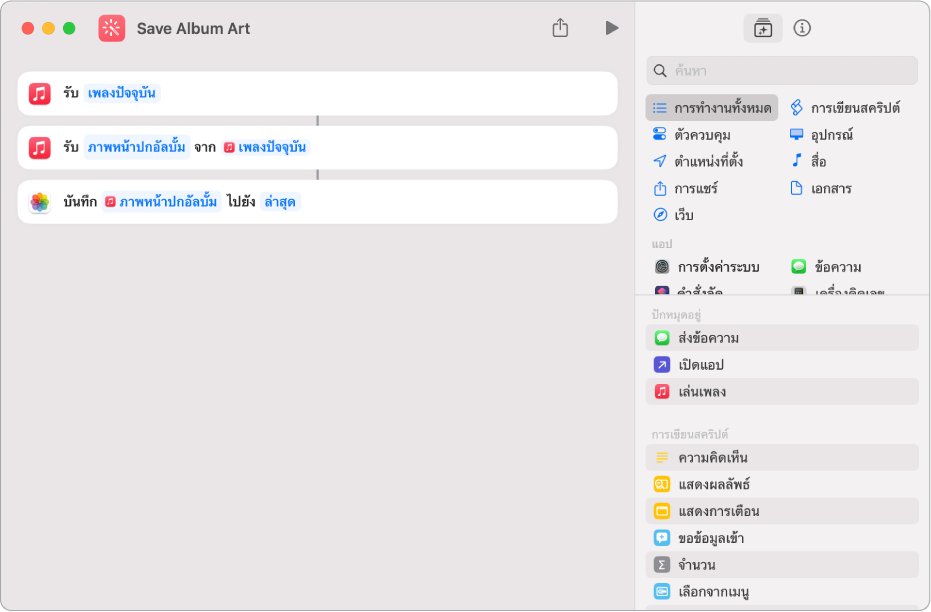
Task: Change ภาพหน้าปกอัลบั้ม parameter in second action
Action: 137,147
